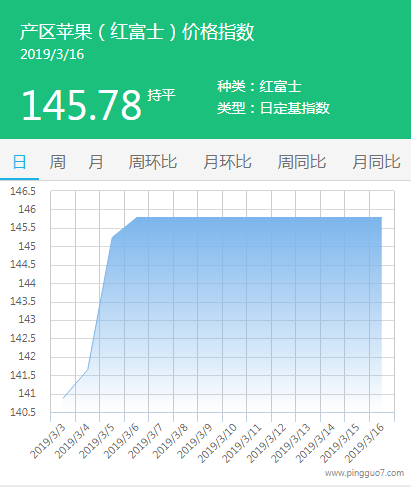Switch to the 周 weekly tab
The height and width of the screenshot is (487, 411).
(x=57, y=162)
